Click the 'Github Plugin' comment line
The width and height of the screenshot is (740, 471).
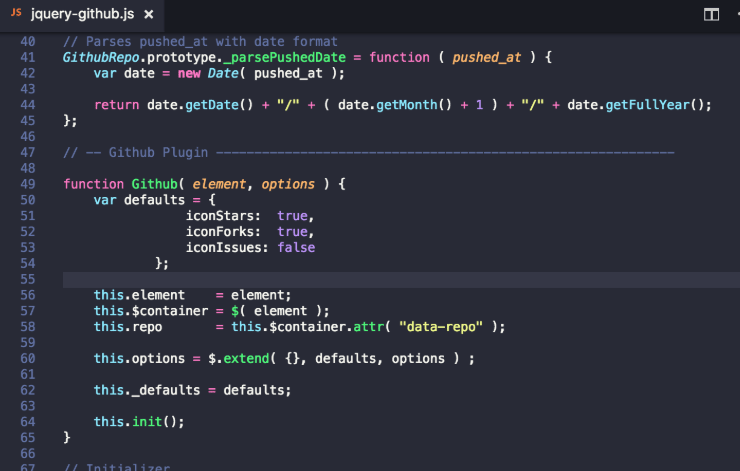(369, 152)
